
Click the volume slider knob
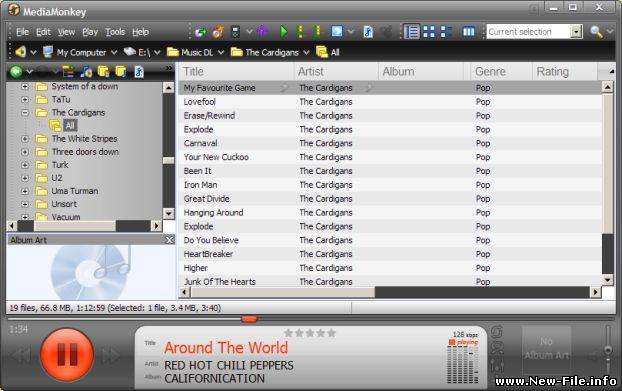pyautogui.click(x=607, y=350)
